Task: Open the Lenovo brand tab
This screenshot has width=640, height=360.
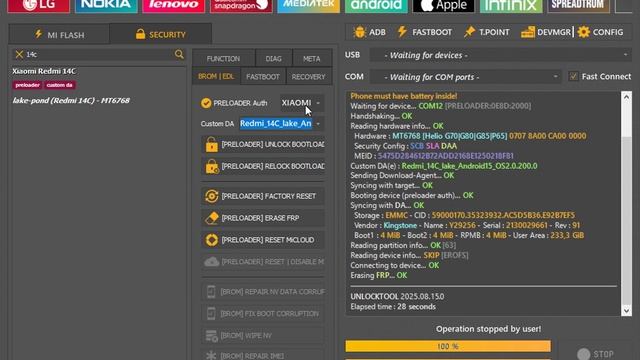Action: (173, 6)
